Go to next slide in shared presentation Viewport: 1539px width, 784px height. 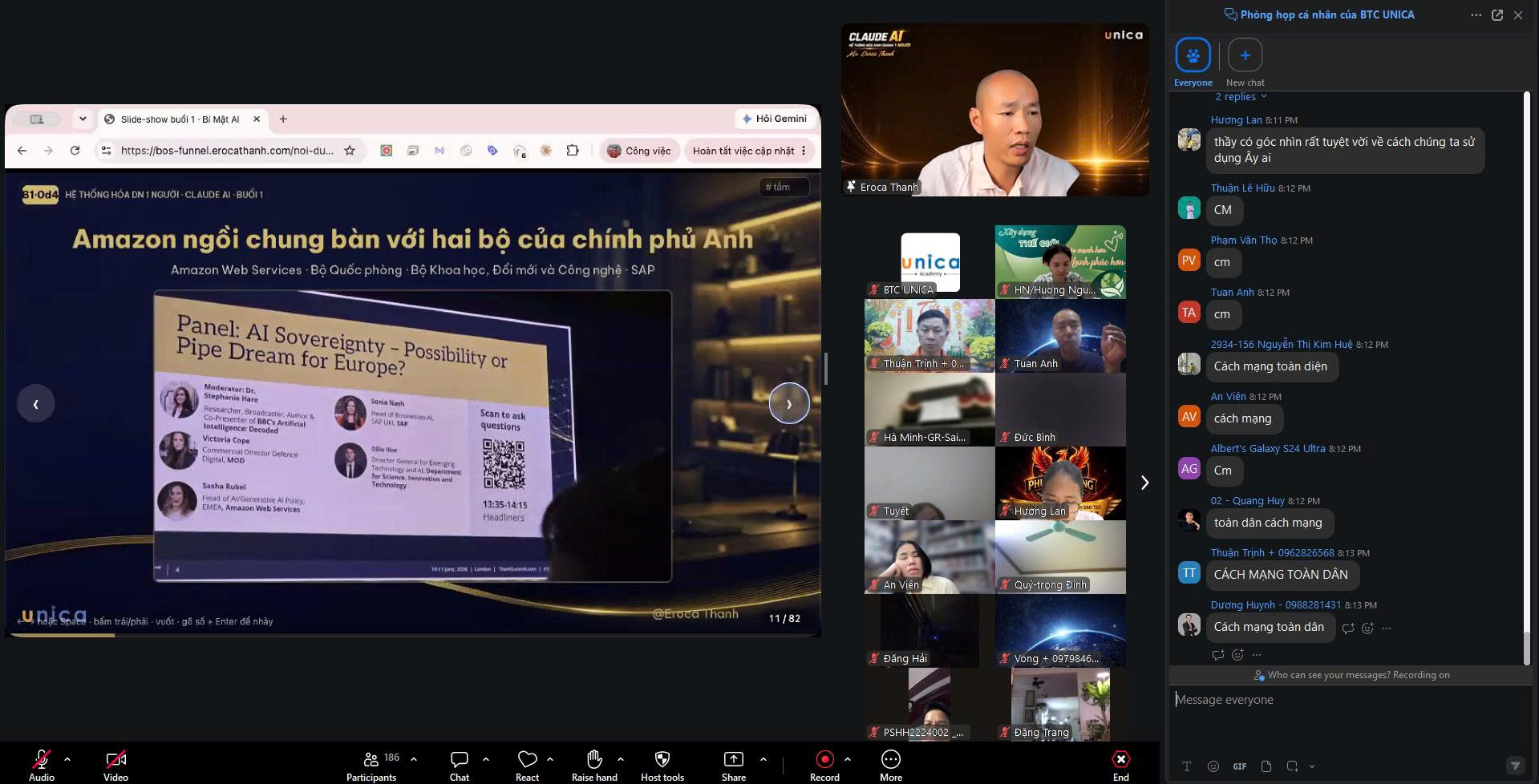[789, 404]
